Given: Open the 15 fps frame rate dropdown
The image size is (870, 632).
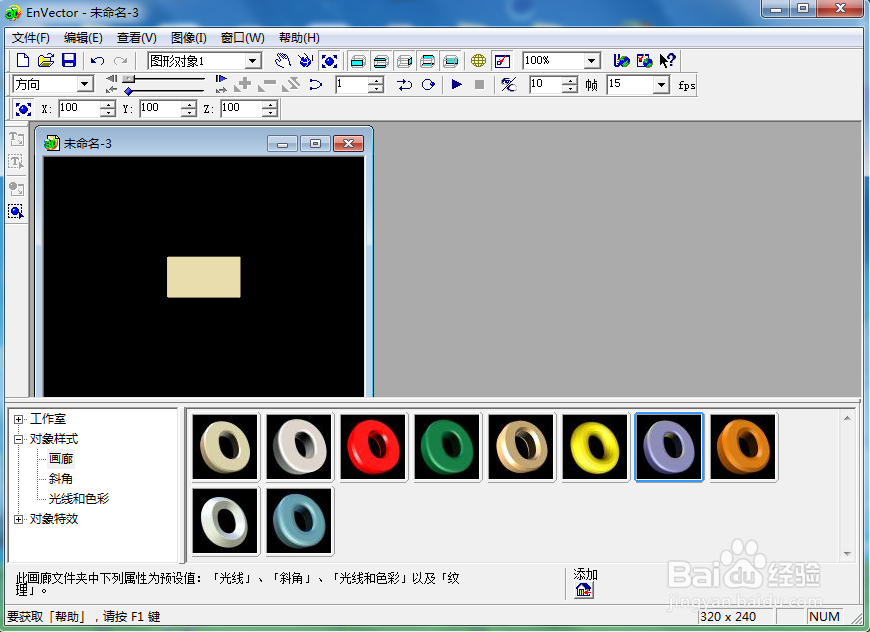Looking at the screenshot, I should [661, 85].
